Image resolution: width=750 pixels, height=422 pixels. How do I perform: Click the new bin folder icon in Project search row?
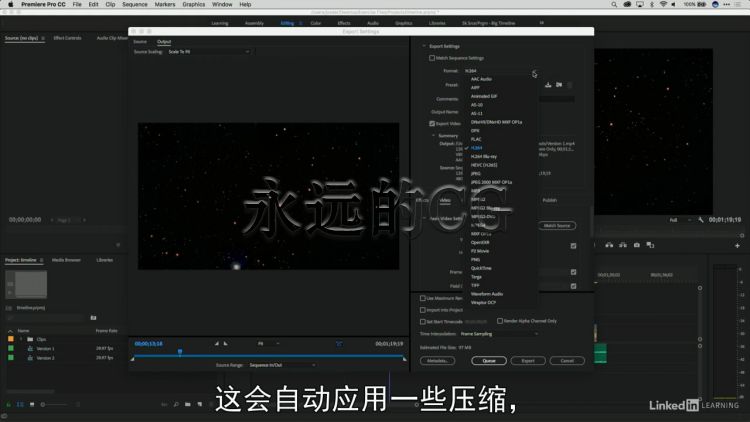pos(93,318)
